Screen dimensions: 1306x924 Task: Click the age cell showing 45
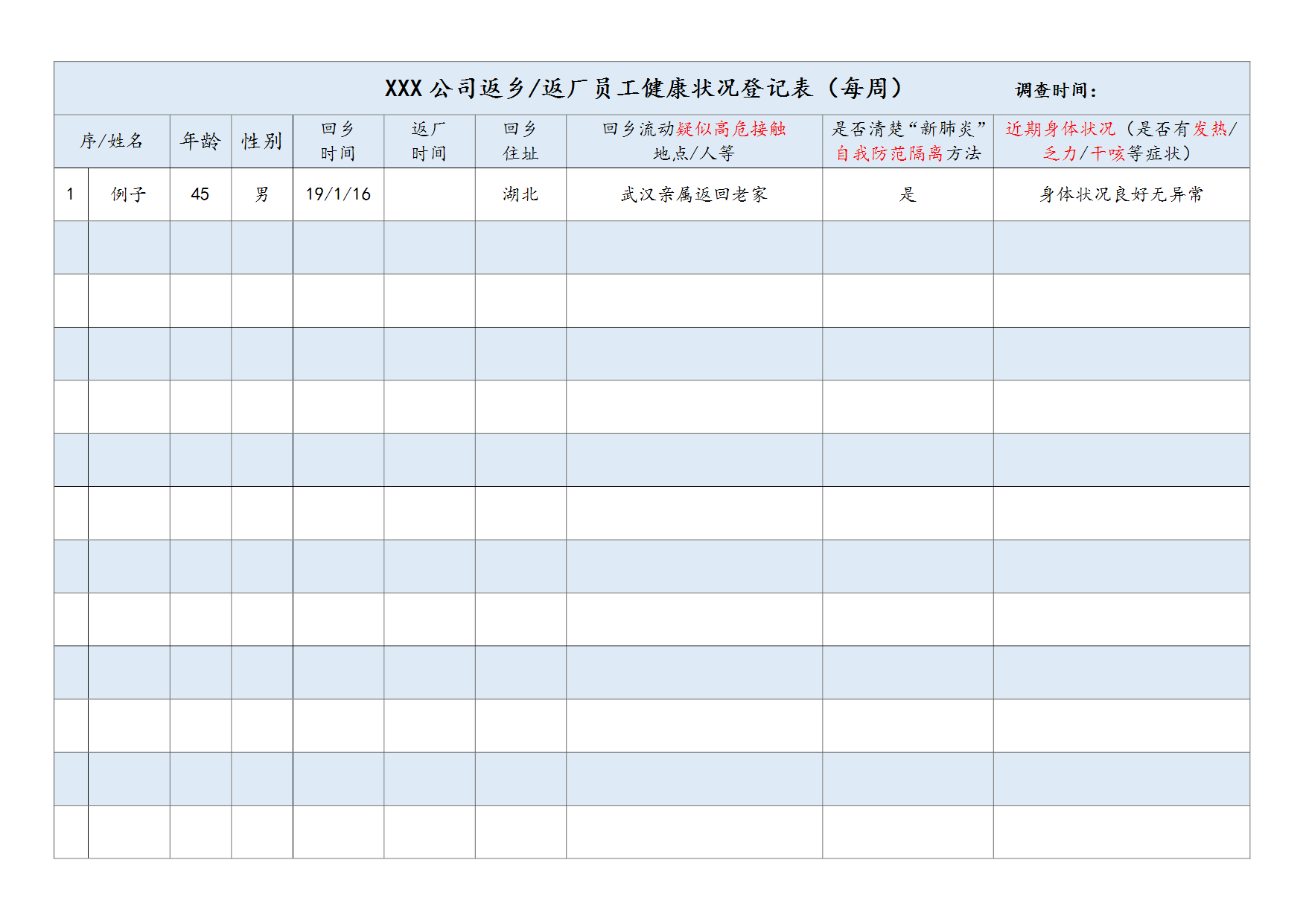click(x=200, y=194)
